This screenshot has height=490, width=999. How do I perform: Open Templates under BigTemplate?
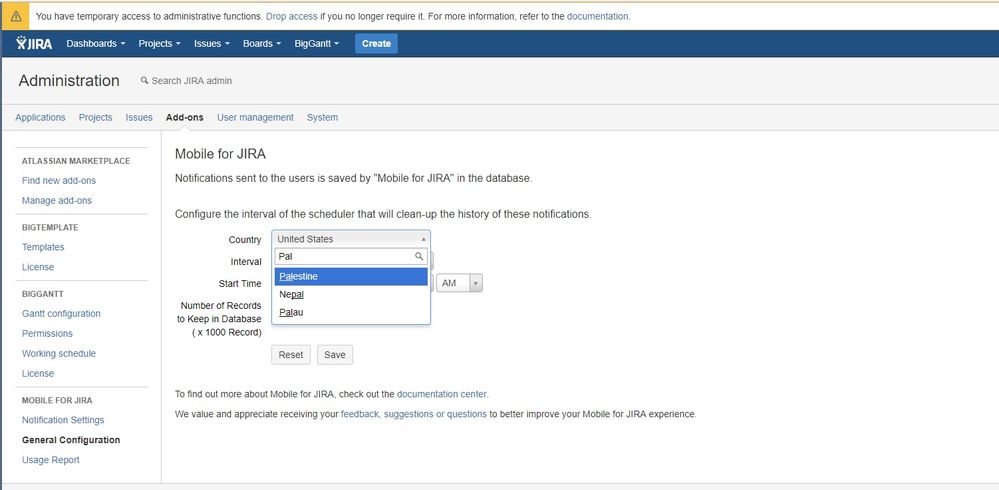pos(43,247)
